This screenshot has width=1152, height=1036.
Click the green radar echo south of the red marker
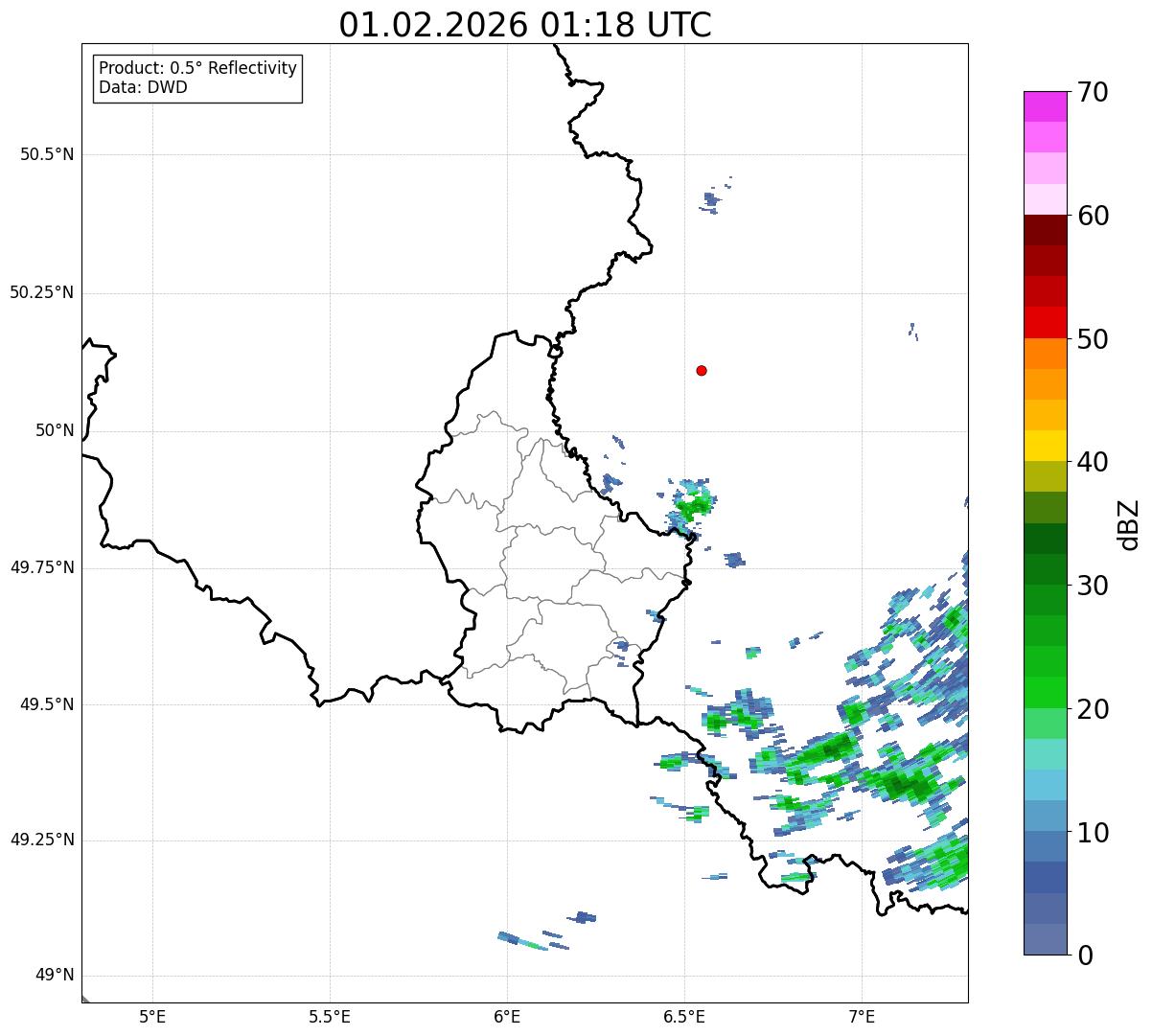pos(692,504)
